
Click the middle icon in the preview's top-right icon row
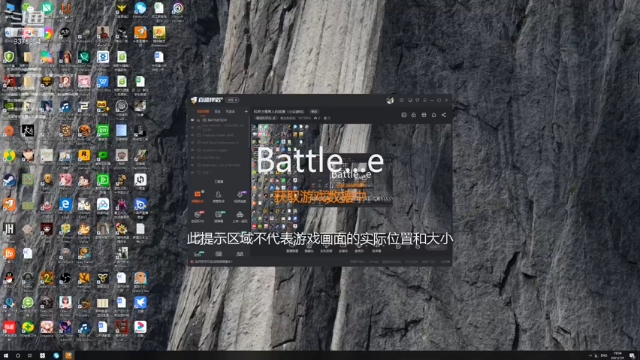[424, 115]
